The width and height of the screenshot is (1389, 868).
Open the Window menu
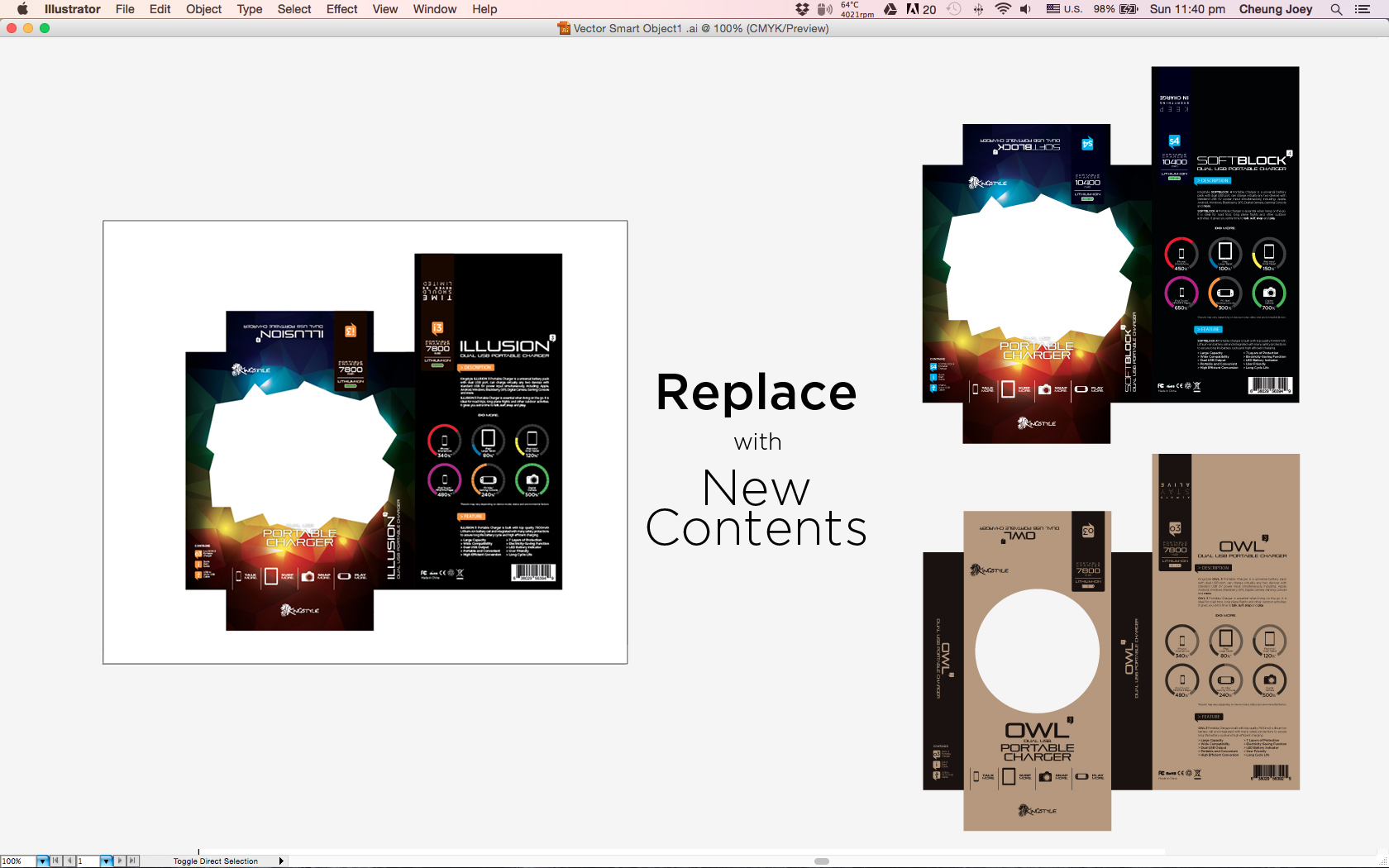point(435,9)
